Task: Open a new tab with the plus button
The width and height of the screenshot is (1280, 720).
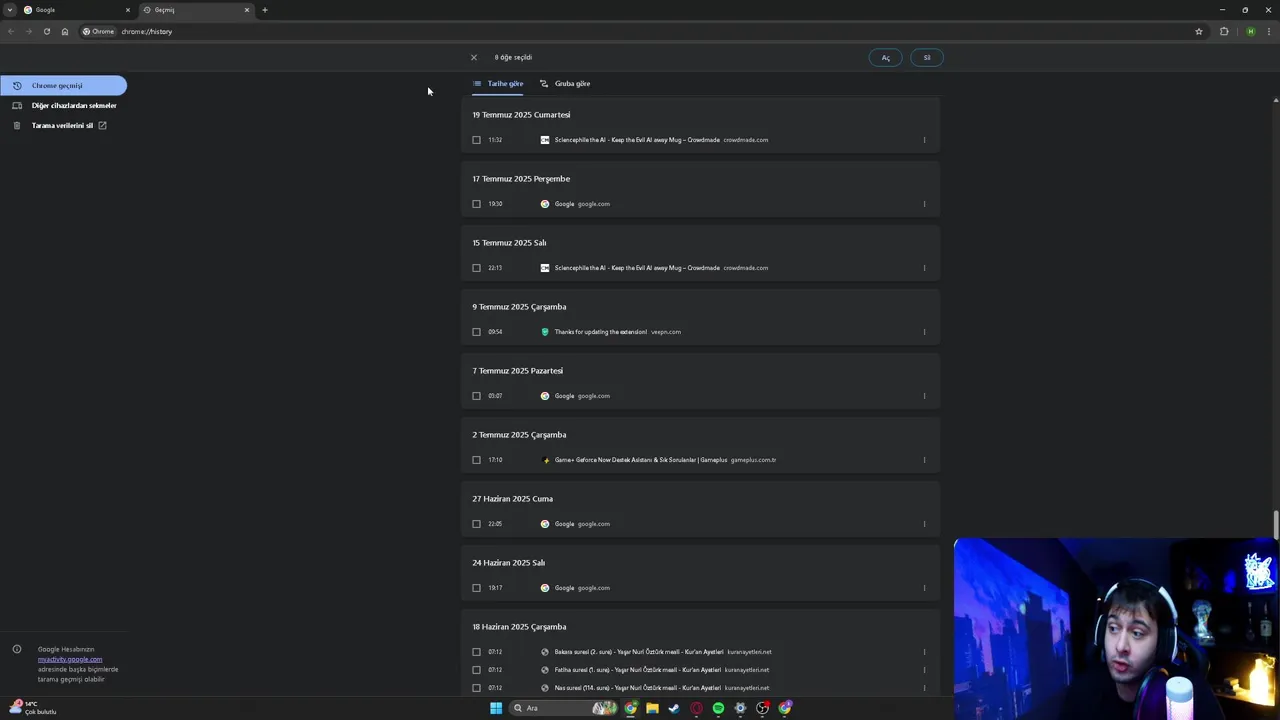Action: click(265, 10)
